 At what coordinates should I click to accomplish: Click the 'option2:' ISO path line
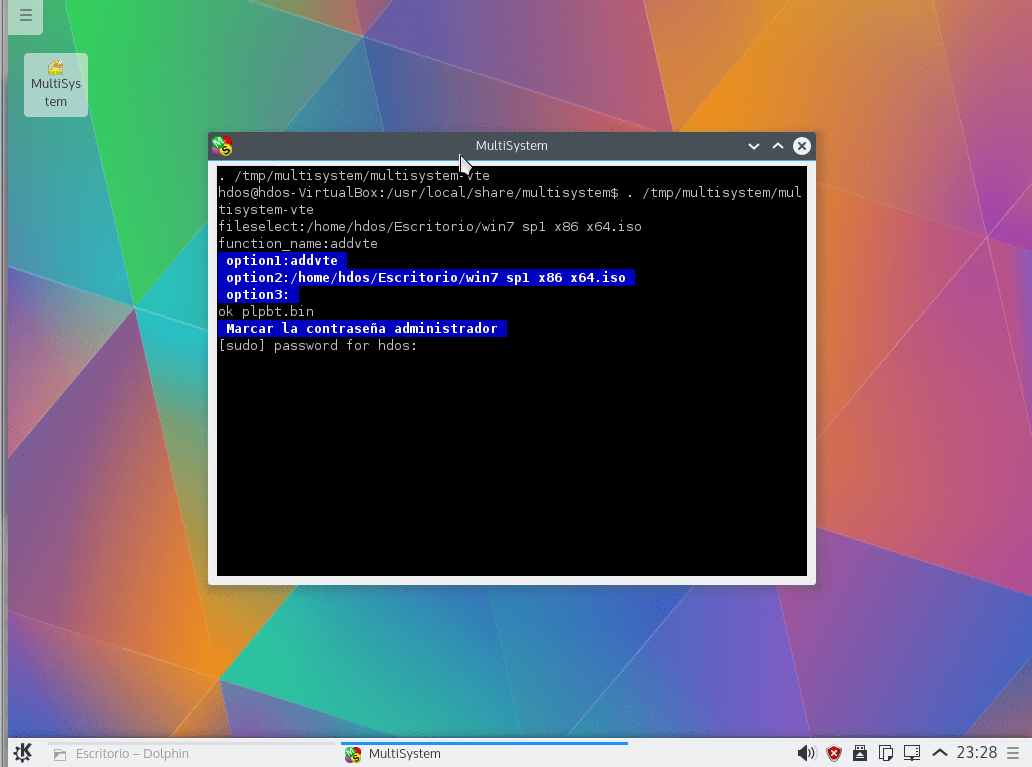point(426,278)
